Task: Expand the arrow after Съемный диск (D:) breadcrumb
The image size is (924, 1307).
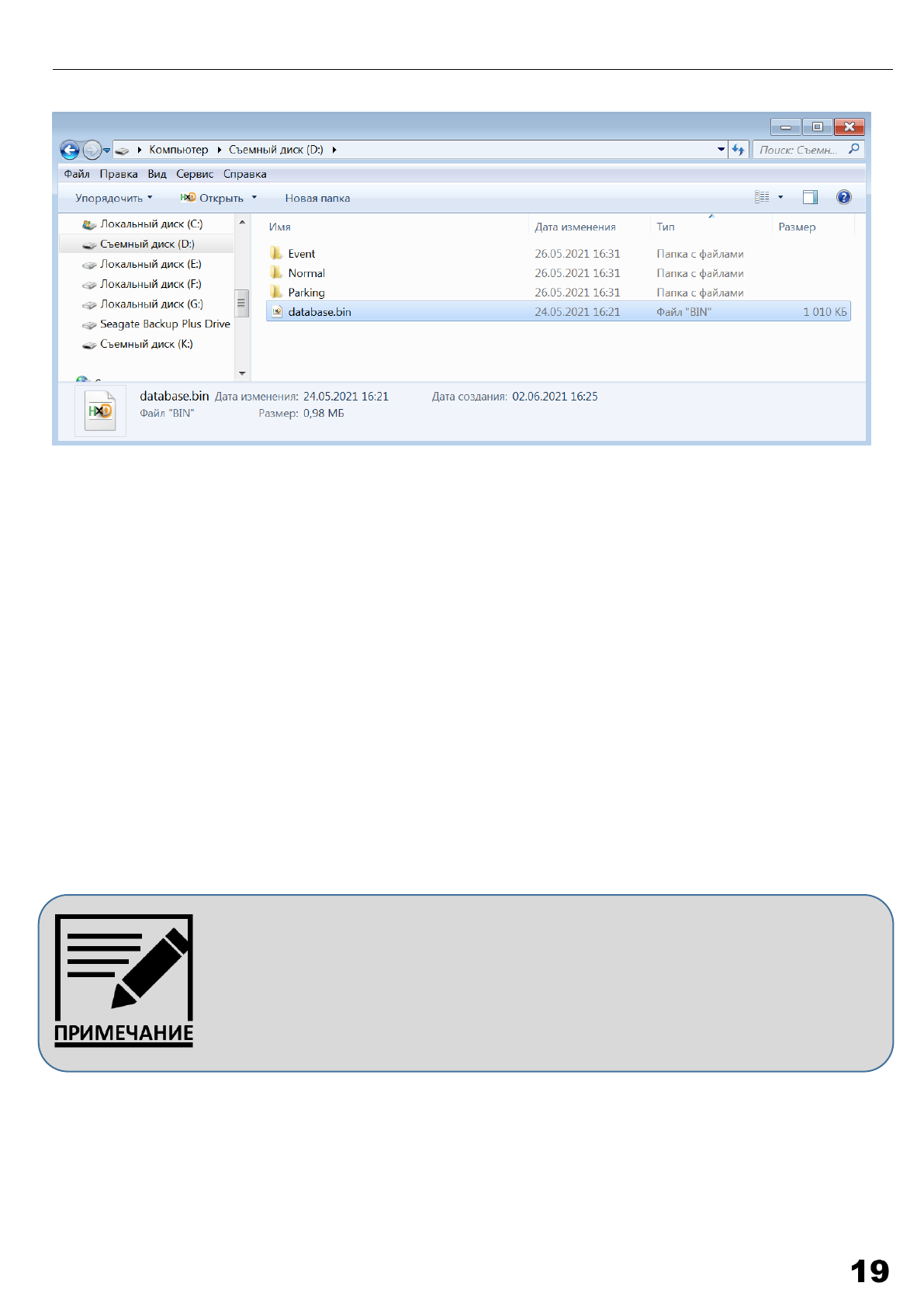Action: click(x=334, y=150)
